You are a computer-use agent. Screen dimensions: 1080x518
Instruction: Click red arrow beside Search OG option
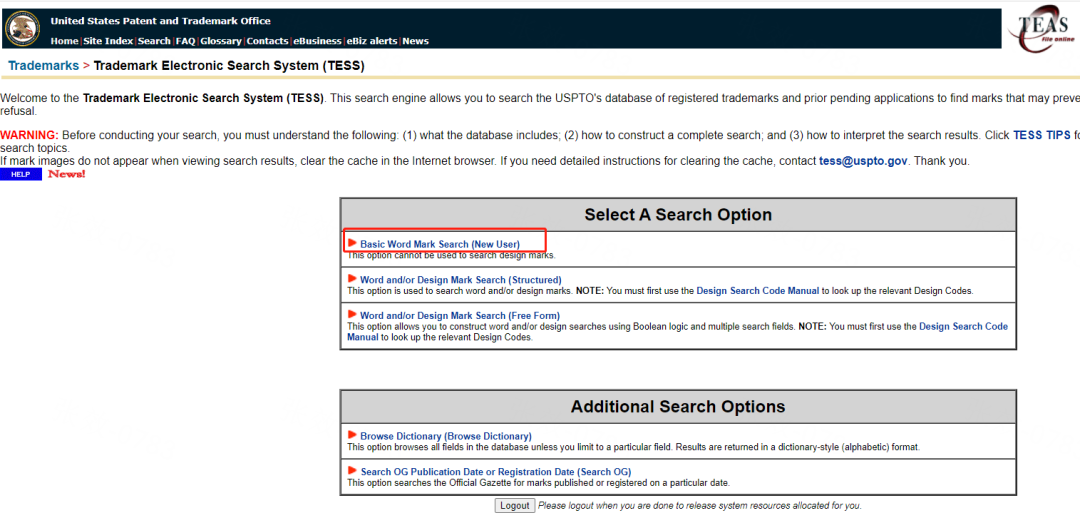pos(353,471)
